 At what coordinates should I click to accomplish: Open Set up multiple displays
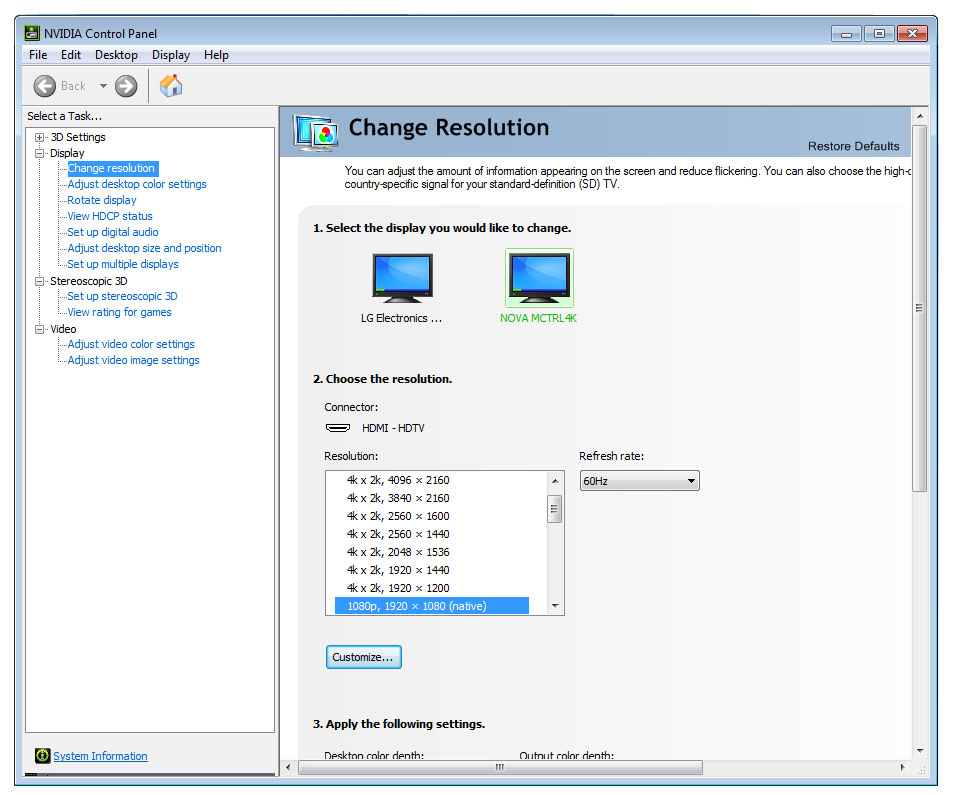(123, 264)
